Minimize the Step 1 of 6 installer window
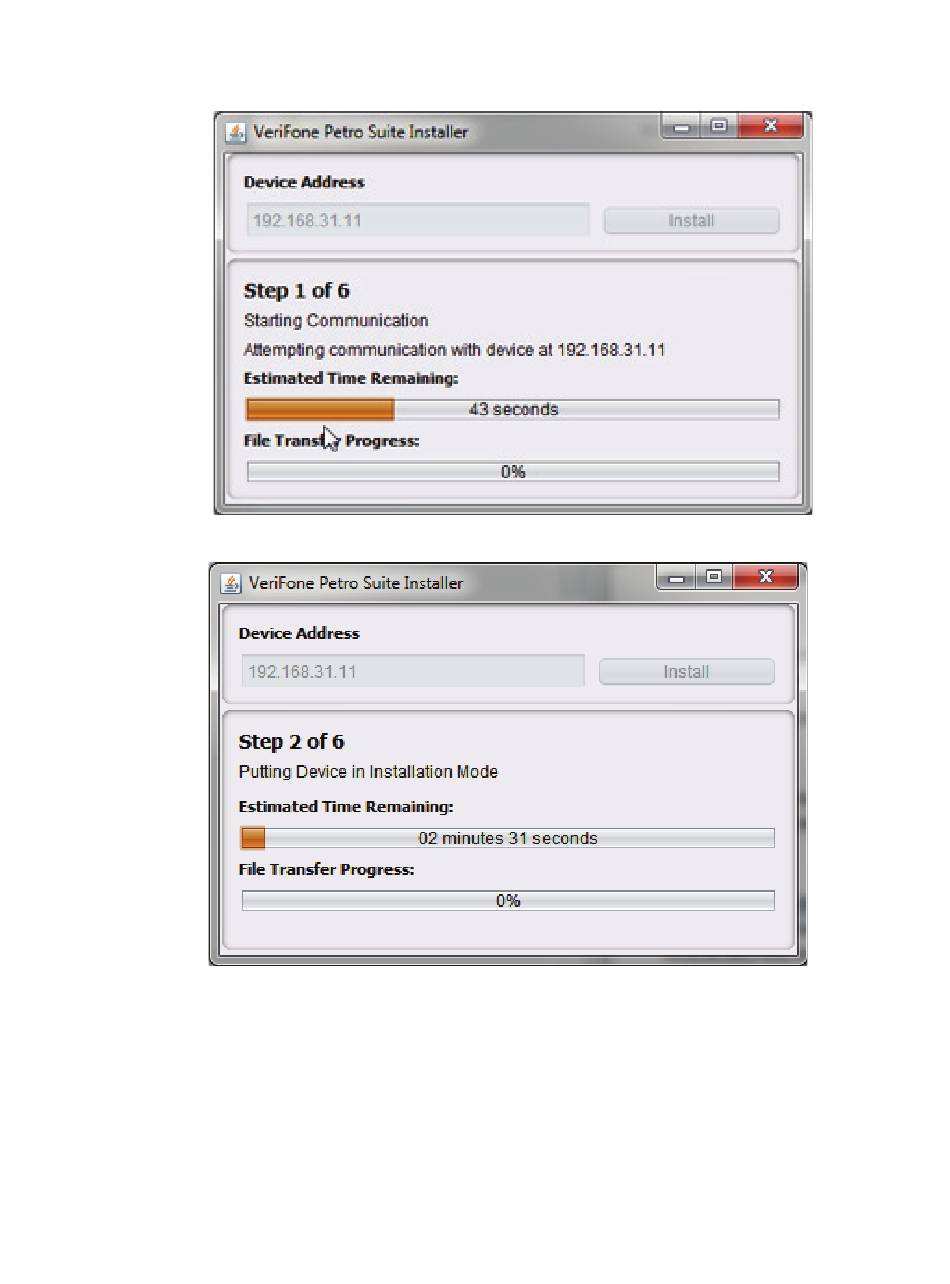This screenshot has height=1284, width=950. (683, 127)
